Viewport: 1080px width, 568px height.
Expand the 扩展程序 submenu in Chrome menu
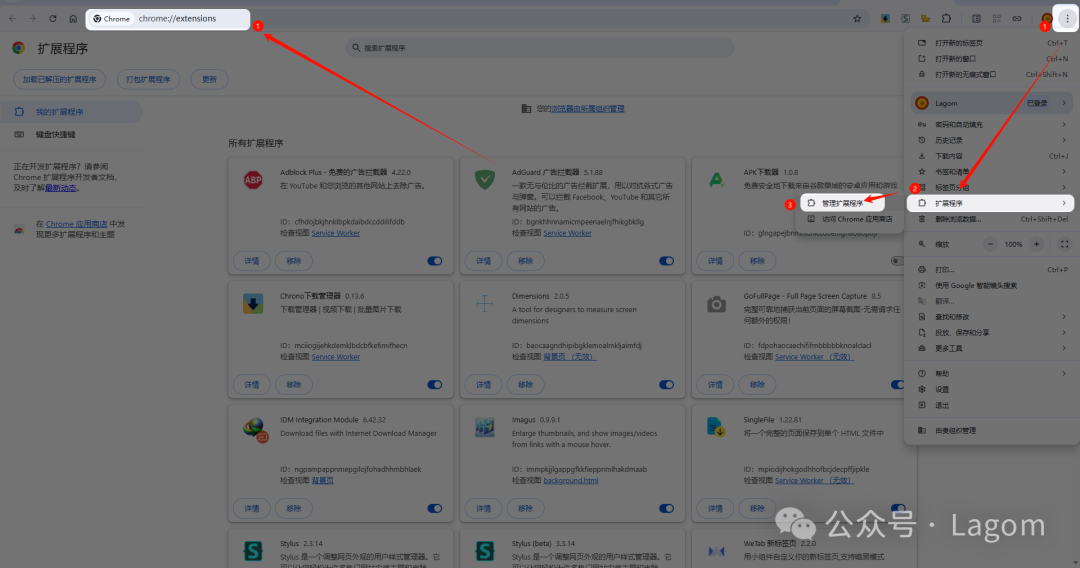click(990, 203)
